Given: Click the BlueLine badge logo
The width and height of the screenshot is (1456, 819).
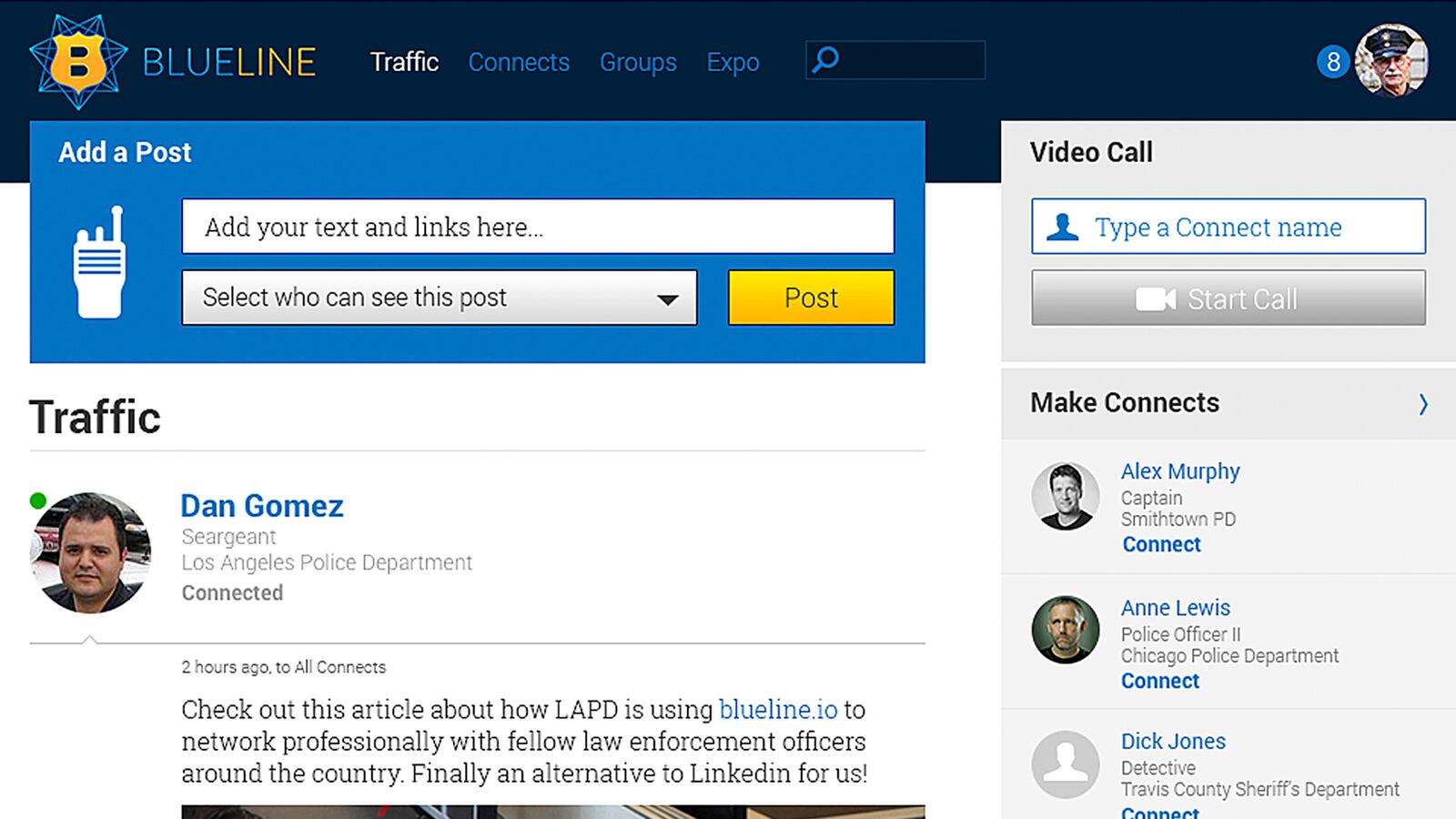Looking at the screenshot, I should click(x=77, y=61).
